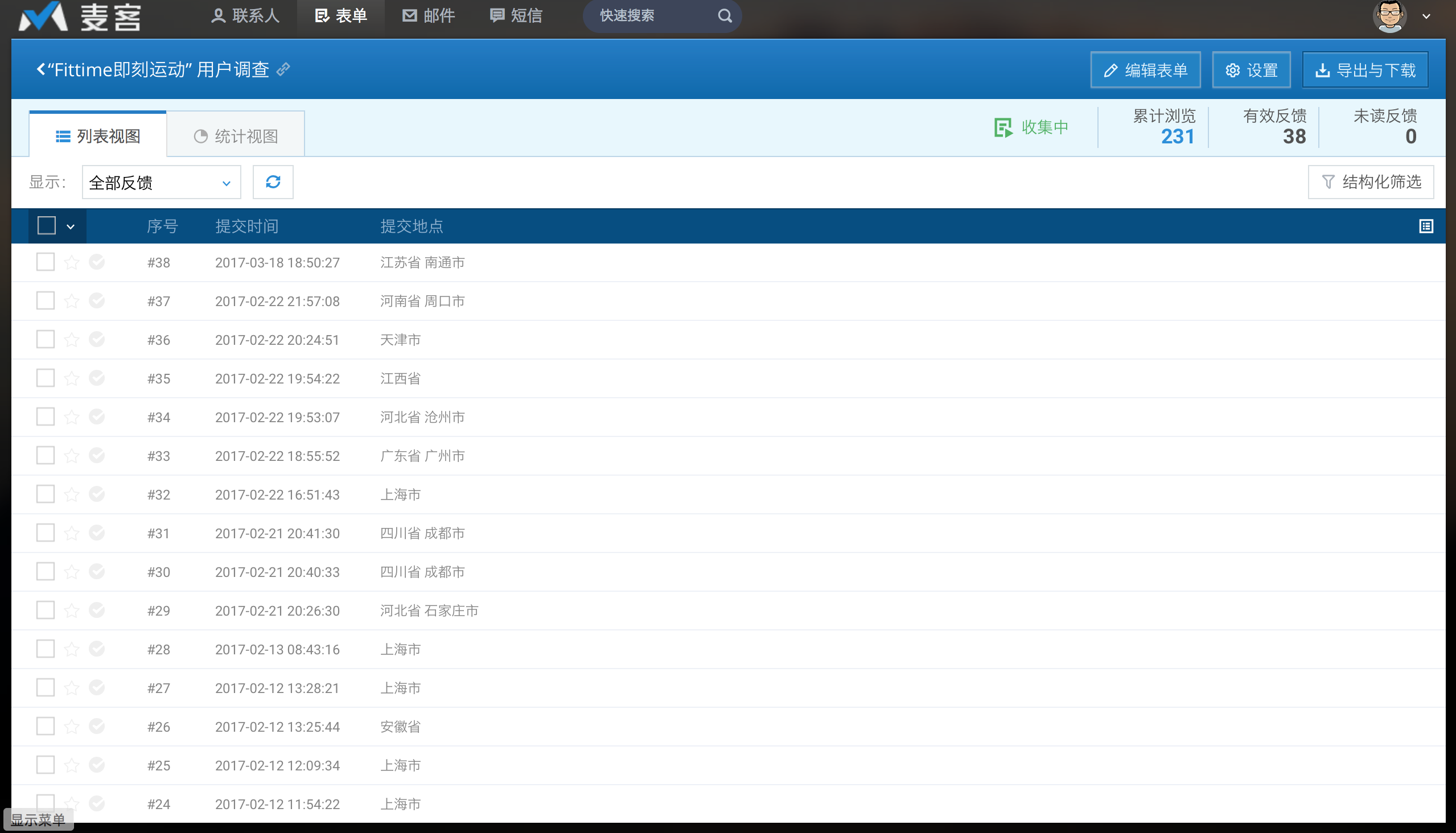This screenshot has height=833, width=1456.
Task: Star entry #29
Action: (72, 611)
